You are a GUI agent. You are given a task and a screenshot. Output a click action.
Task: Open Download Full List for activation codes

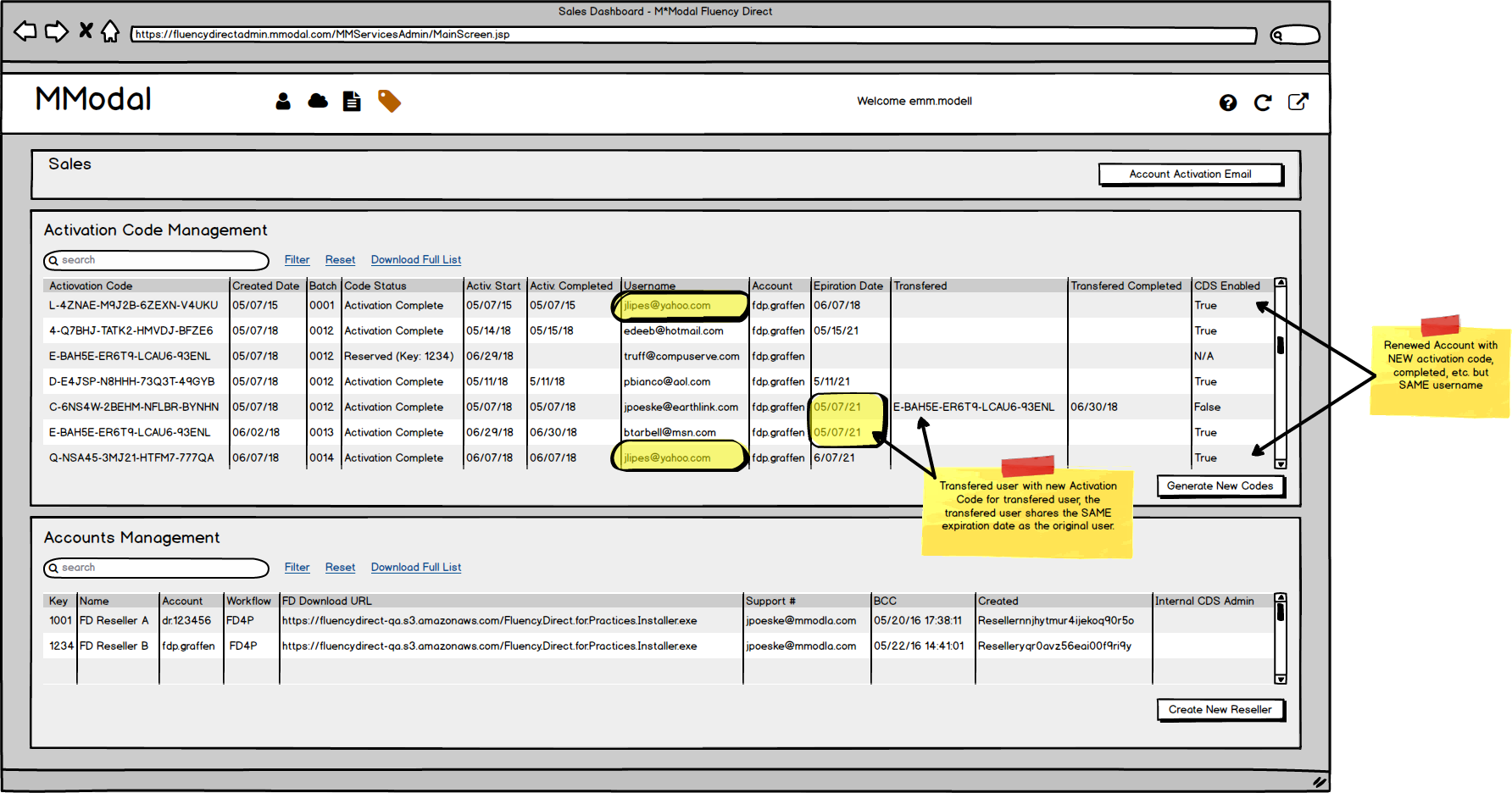415,259
